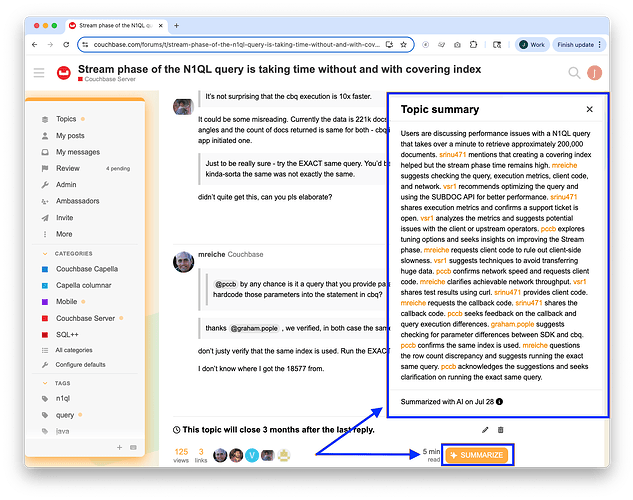Screen dimensions: 633x500
Task: Open query tag
Action: pos(65,415)
